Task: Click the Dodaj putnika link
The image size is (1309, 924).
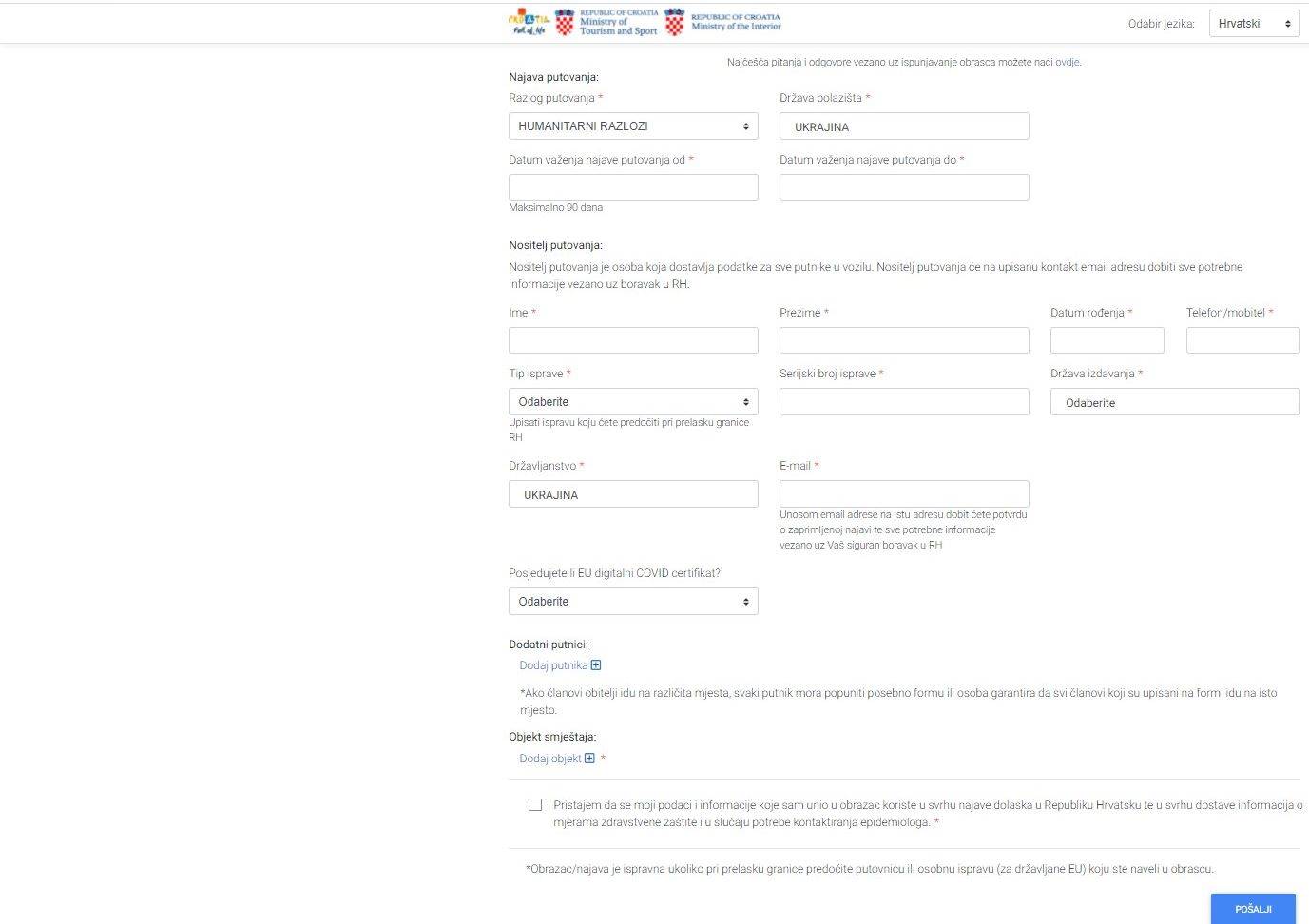Action: (x=553, y=665)
